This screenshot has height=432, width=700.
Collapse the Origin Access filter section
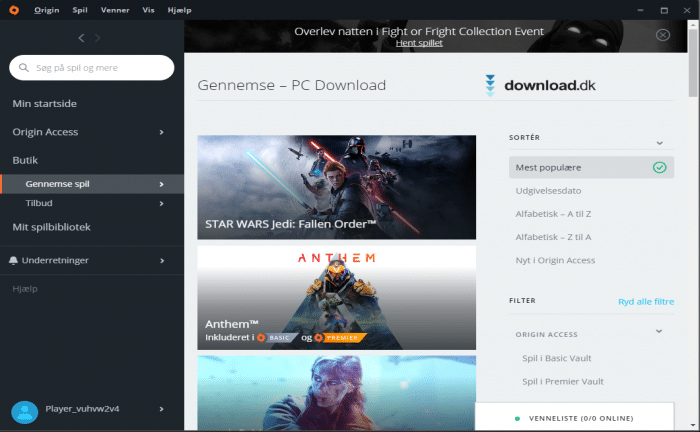pyautogui.click(x=659, y=331)
